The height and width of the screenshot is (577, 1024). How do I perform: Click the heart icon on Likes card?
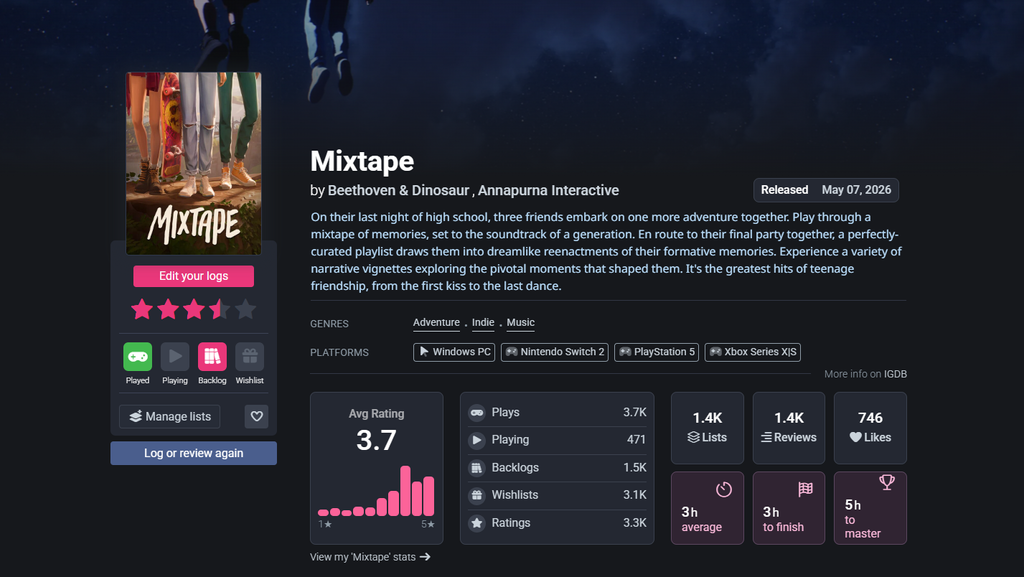pos(856,437)
